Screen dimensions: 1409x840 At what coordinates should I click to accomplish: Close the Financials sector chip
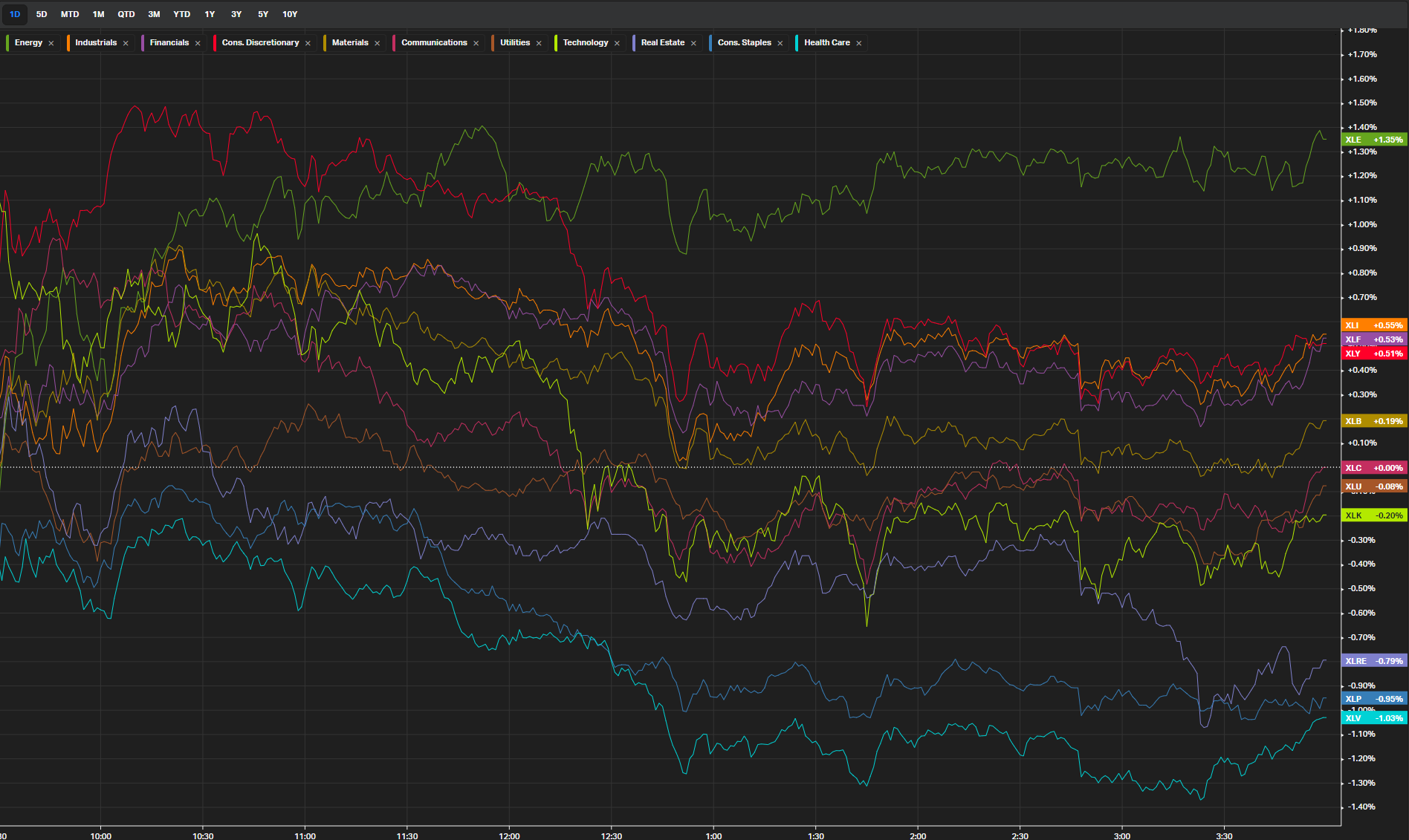198,43
